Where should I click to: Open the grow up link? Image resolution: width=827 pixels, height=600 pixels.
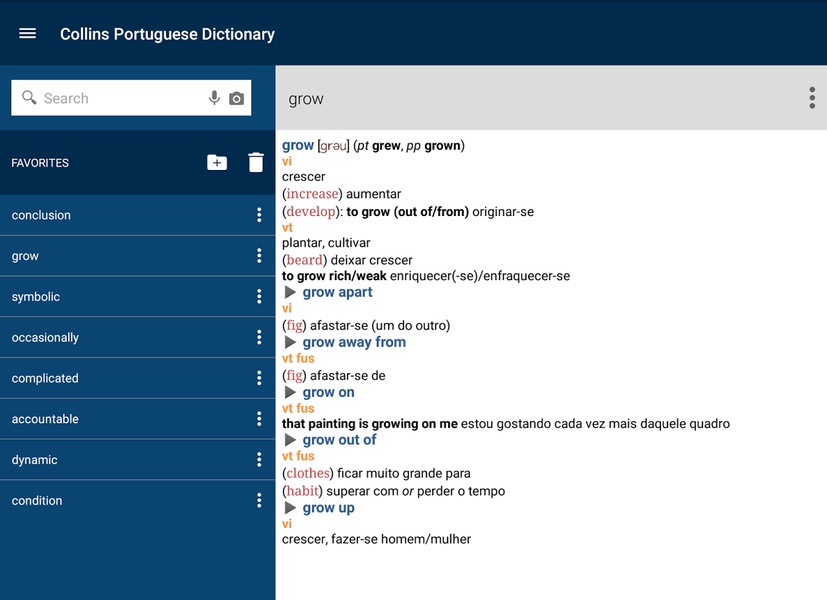329,508
